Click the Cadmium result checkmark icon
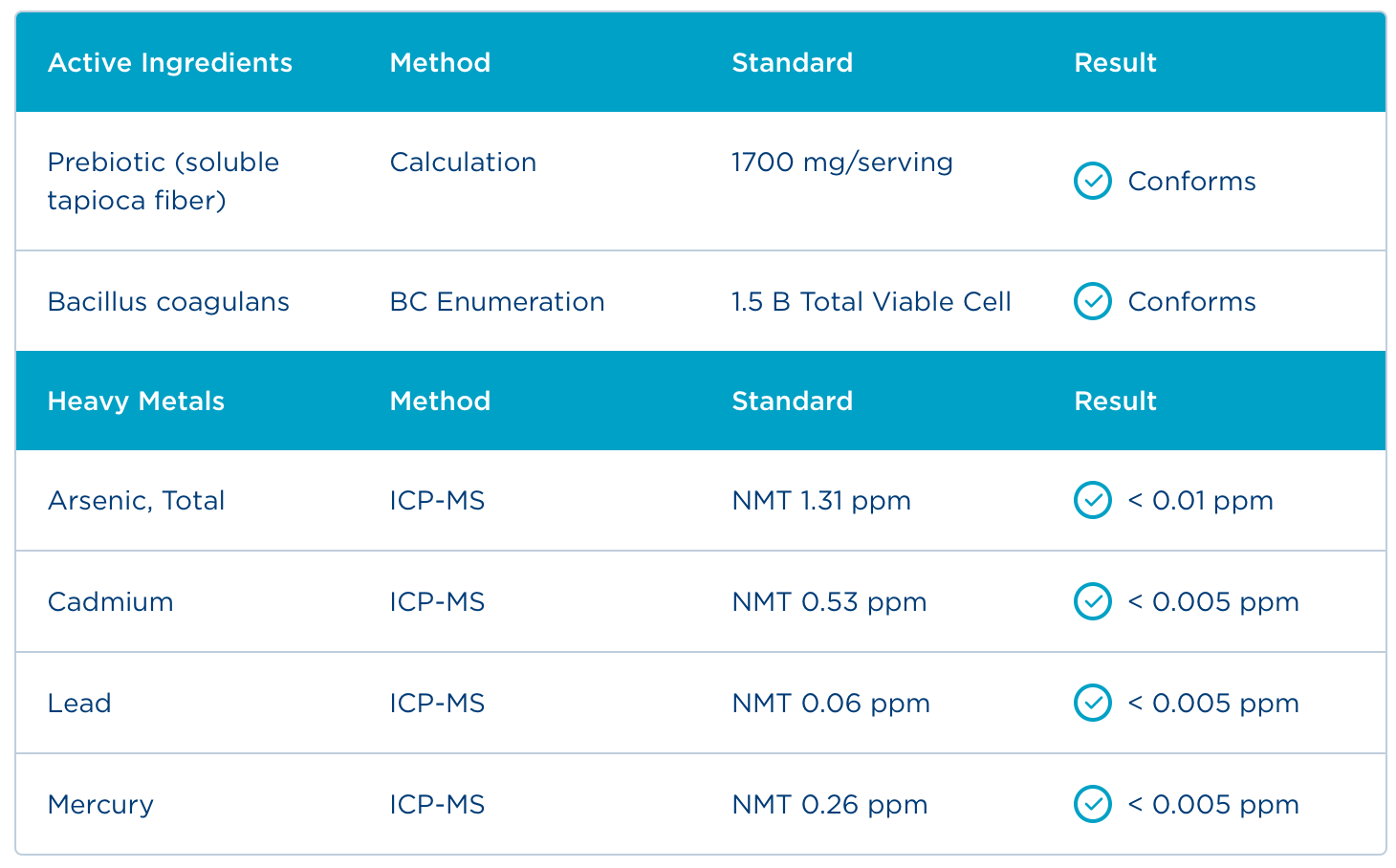The width and height of the screenshot is (1396, 868). (x=1092, y=601)
